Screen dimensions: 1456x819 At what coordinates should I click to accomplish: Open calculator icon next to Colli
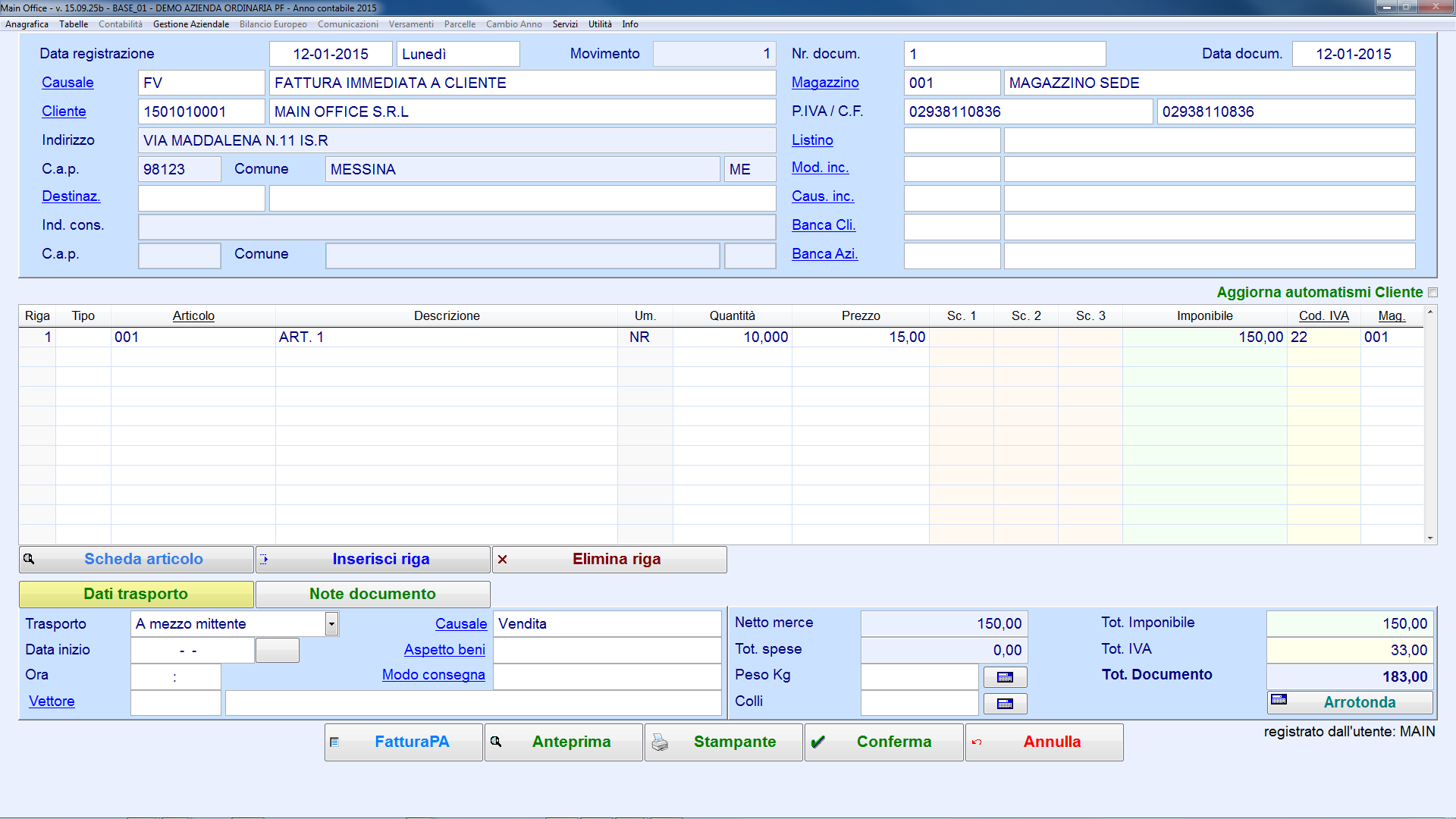coord(1005,704)
